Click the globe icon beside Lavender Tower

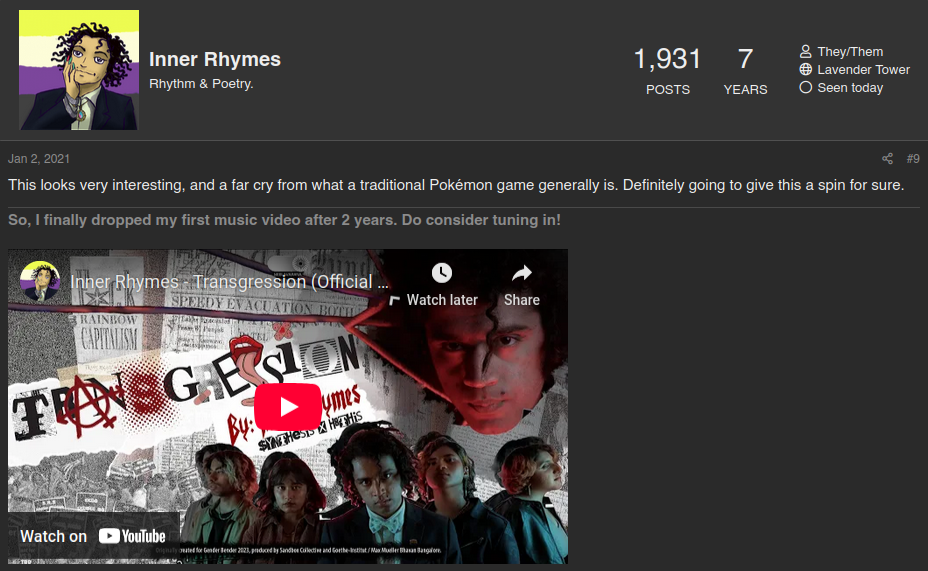point(805,70)
